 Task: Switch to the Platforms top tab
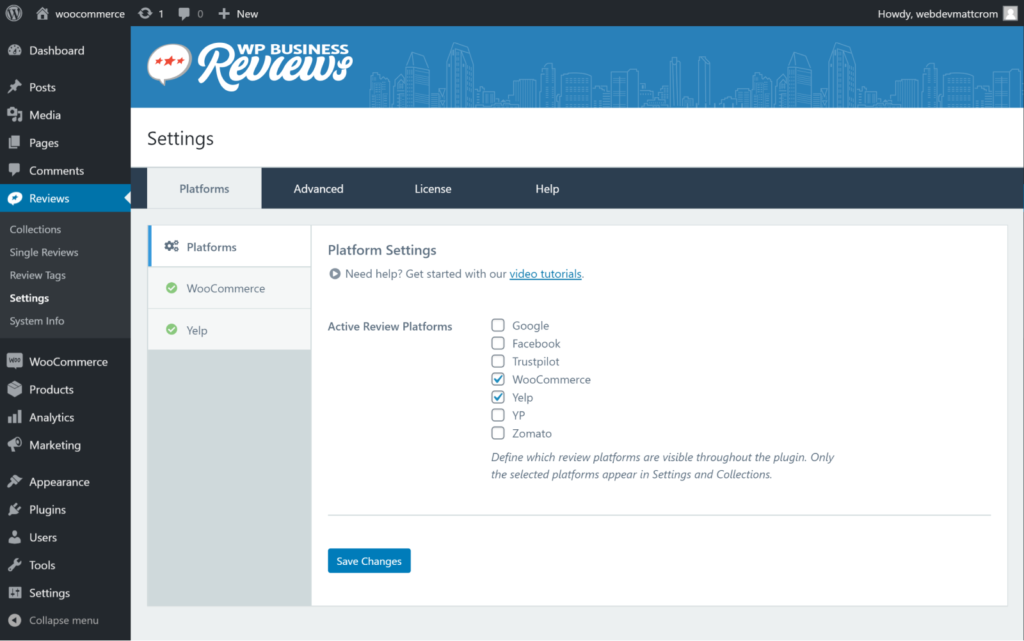pyautogui.click(x=204, y=189)
